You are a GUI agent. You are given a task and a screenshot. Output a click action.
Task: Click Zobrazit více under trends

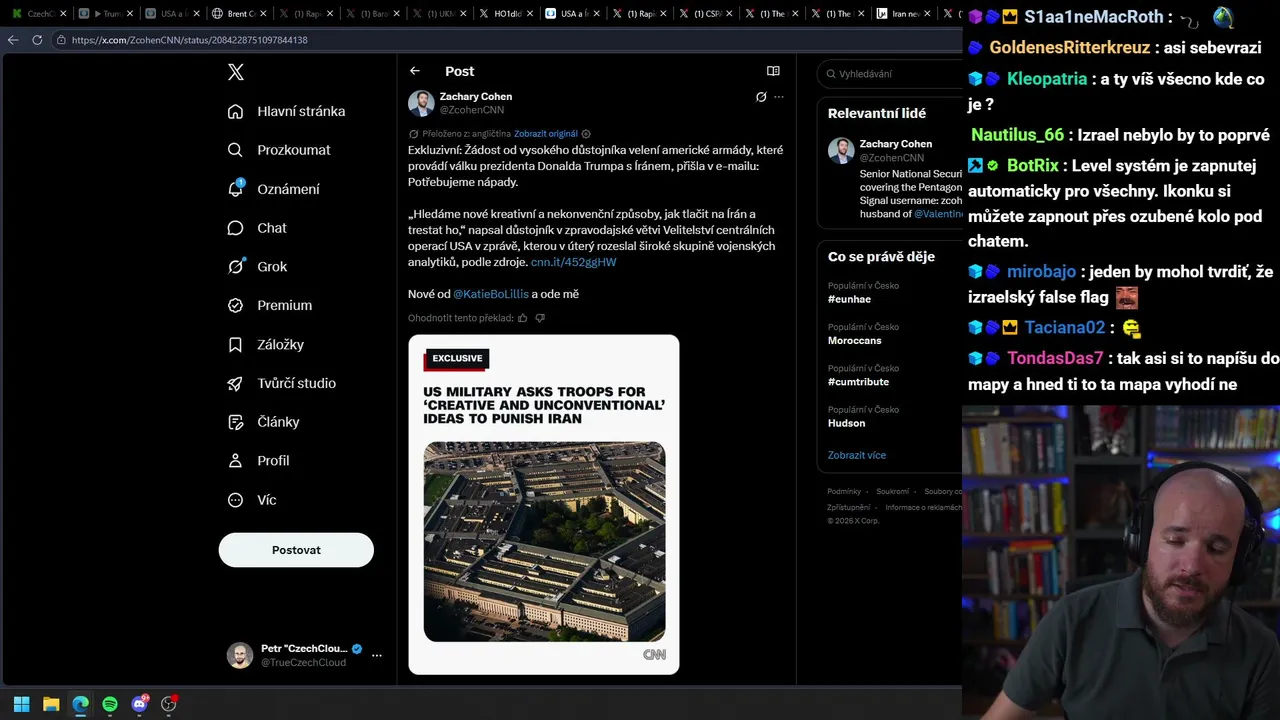[x=857, y=455]
